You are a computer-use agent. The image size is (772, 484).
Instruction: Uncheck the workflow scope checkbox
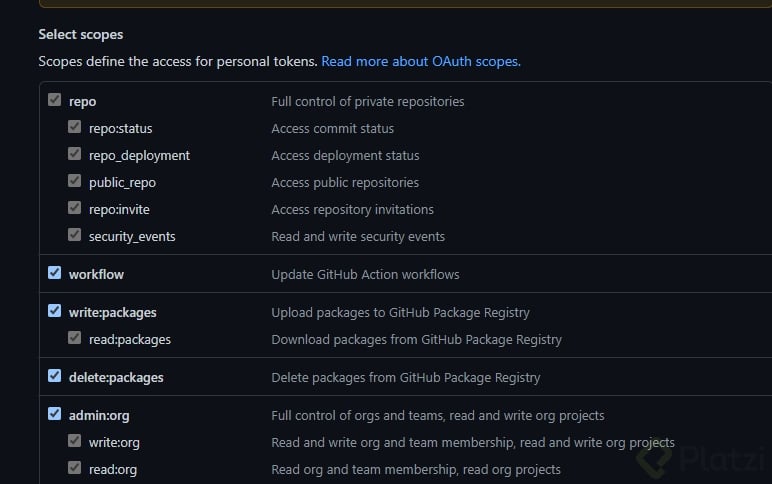(x=54, y=273)
